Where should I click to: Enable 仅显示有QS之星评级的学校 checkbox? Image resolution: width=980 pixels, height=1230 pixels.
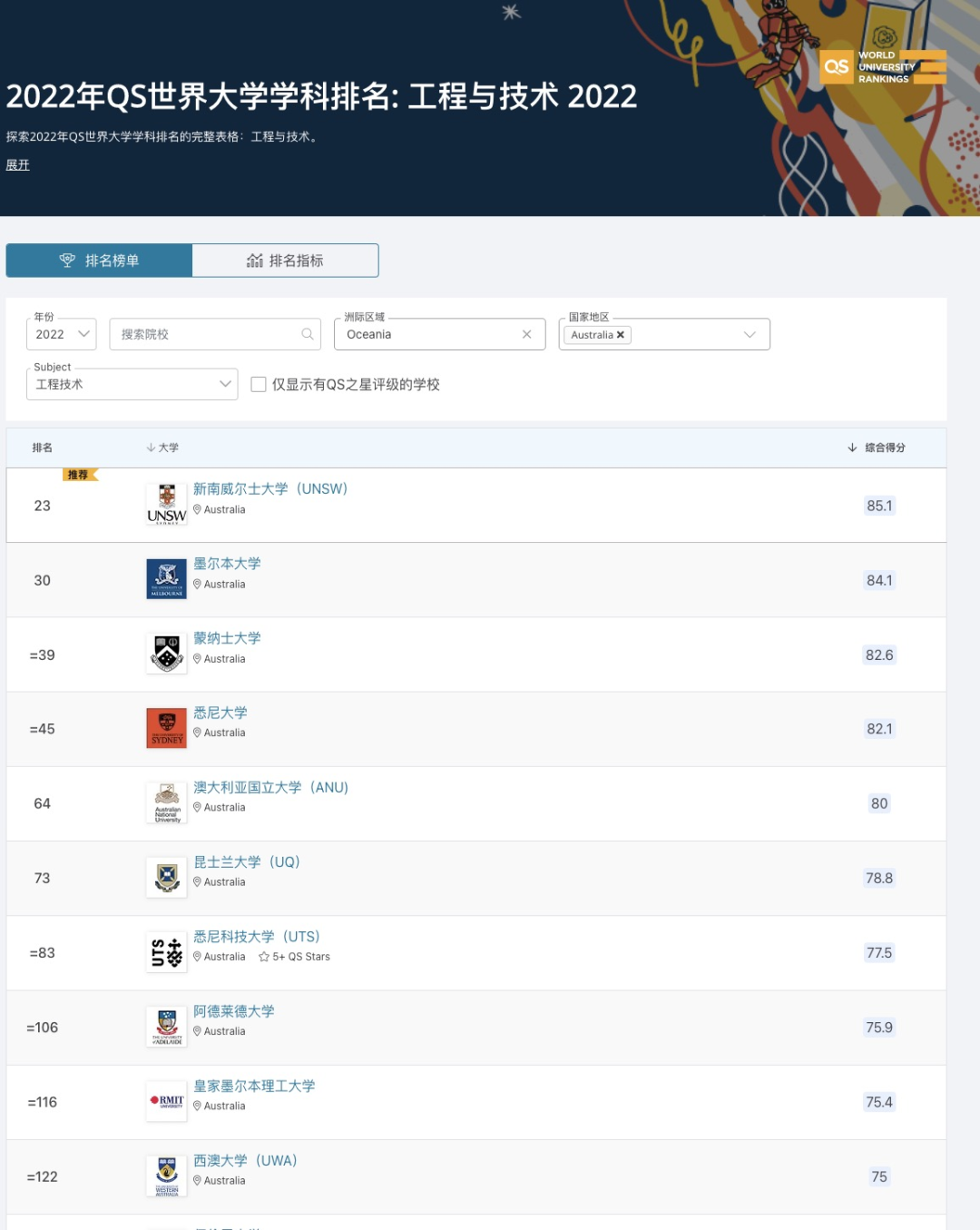(259, 384)
